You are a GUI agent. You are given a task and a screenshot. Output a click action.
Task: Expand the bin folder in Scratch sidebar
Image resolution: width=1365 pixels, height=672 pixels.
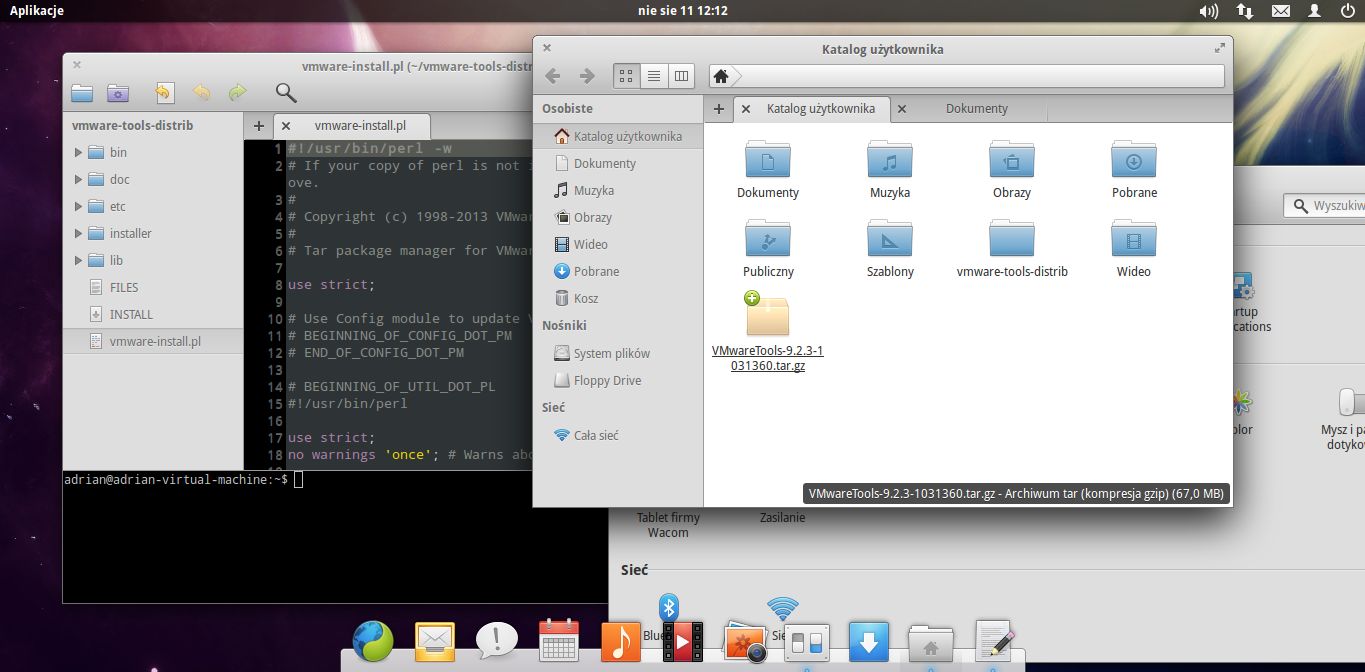(79, 153)
